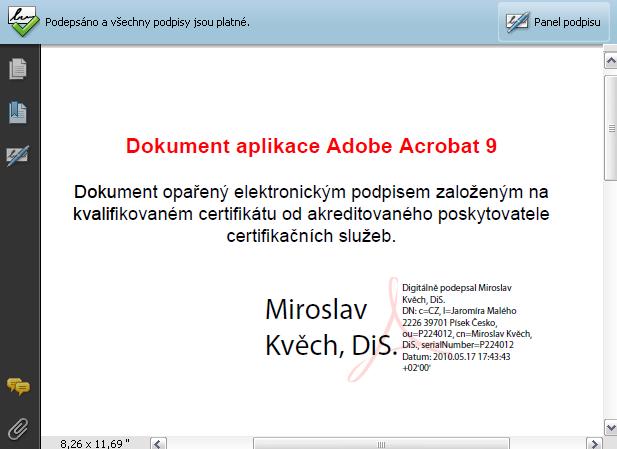Click the vertical scrollbar down arrow
The width and height of the screenshot is (617, 449).
click(x=611, y=427)
